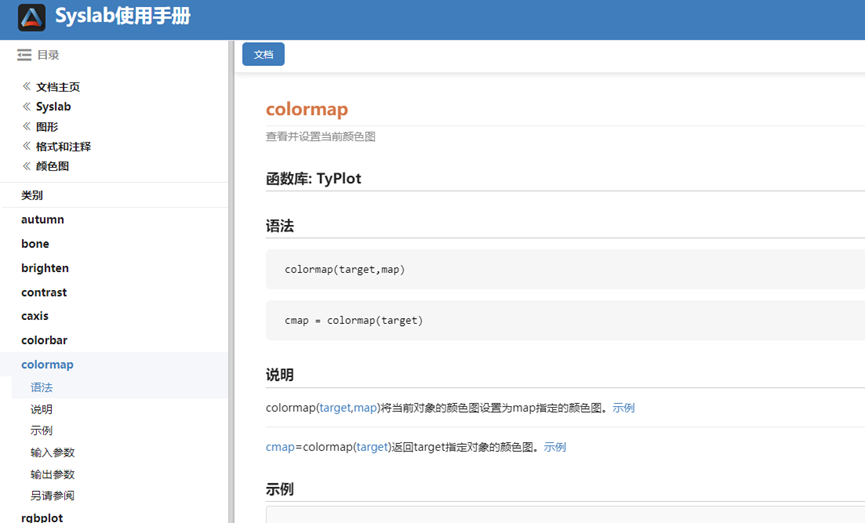Click the map link in colormap(target,map)
865x523 pixels.
(x=365, y=408)
